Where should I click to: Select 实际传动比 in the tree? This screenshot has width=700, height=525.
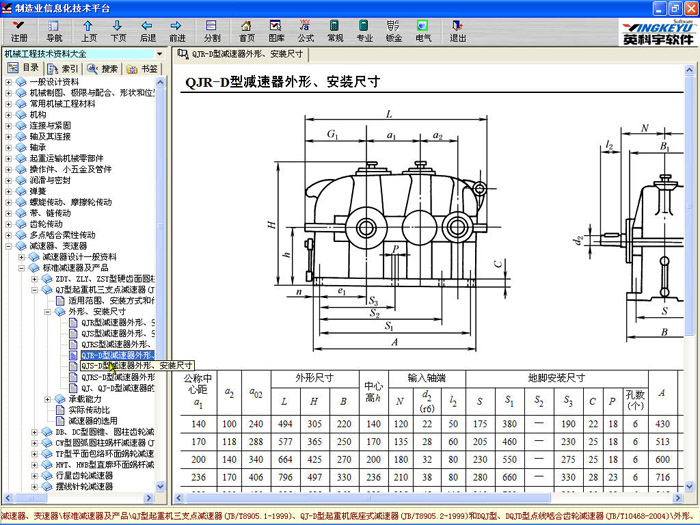pyautogui.click(x=89, y=410)
